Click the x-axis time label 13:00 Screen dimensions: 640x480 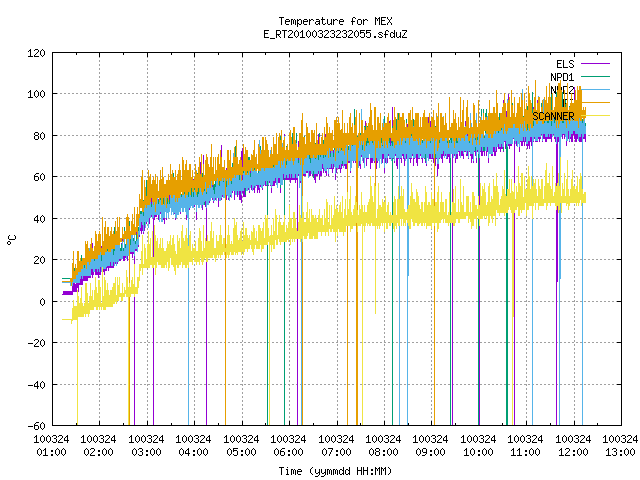click(x=620, y=452)
